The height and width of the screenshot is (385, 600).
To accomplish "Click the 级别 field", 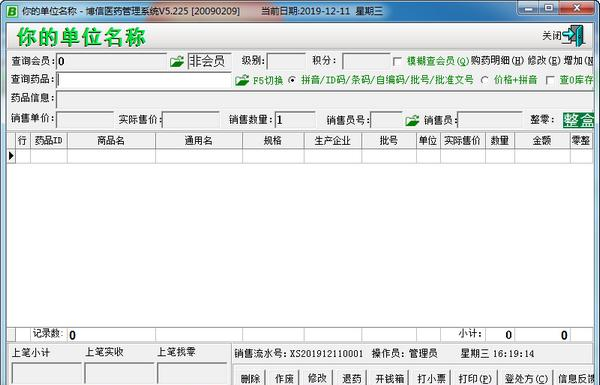I will click(x=286, y=61).
